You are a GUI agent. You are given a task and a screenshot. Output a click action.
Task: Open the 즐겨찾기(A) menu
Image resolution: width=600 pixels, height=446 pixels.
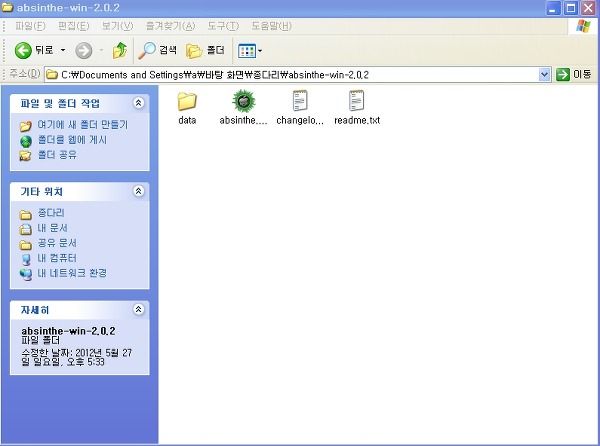pos(170,26)
